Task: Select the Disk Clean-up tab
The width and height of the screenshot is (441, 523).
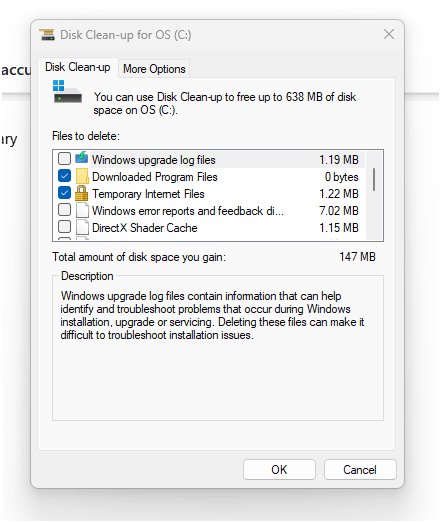Action: click(x=78, y=67)
